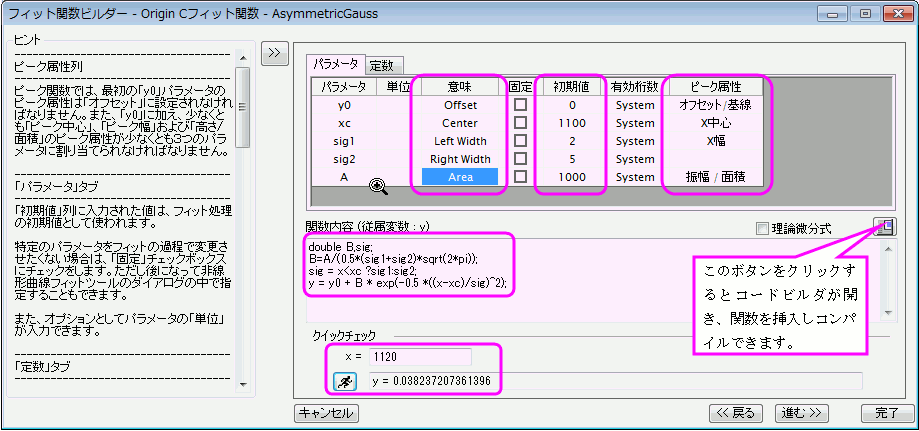919x431 pixels.
Task: Close the Fitting Function Builder window
Action: tap(897, 13)
